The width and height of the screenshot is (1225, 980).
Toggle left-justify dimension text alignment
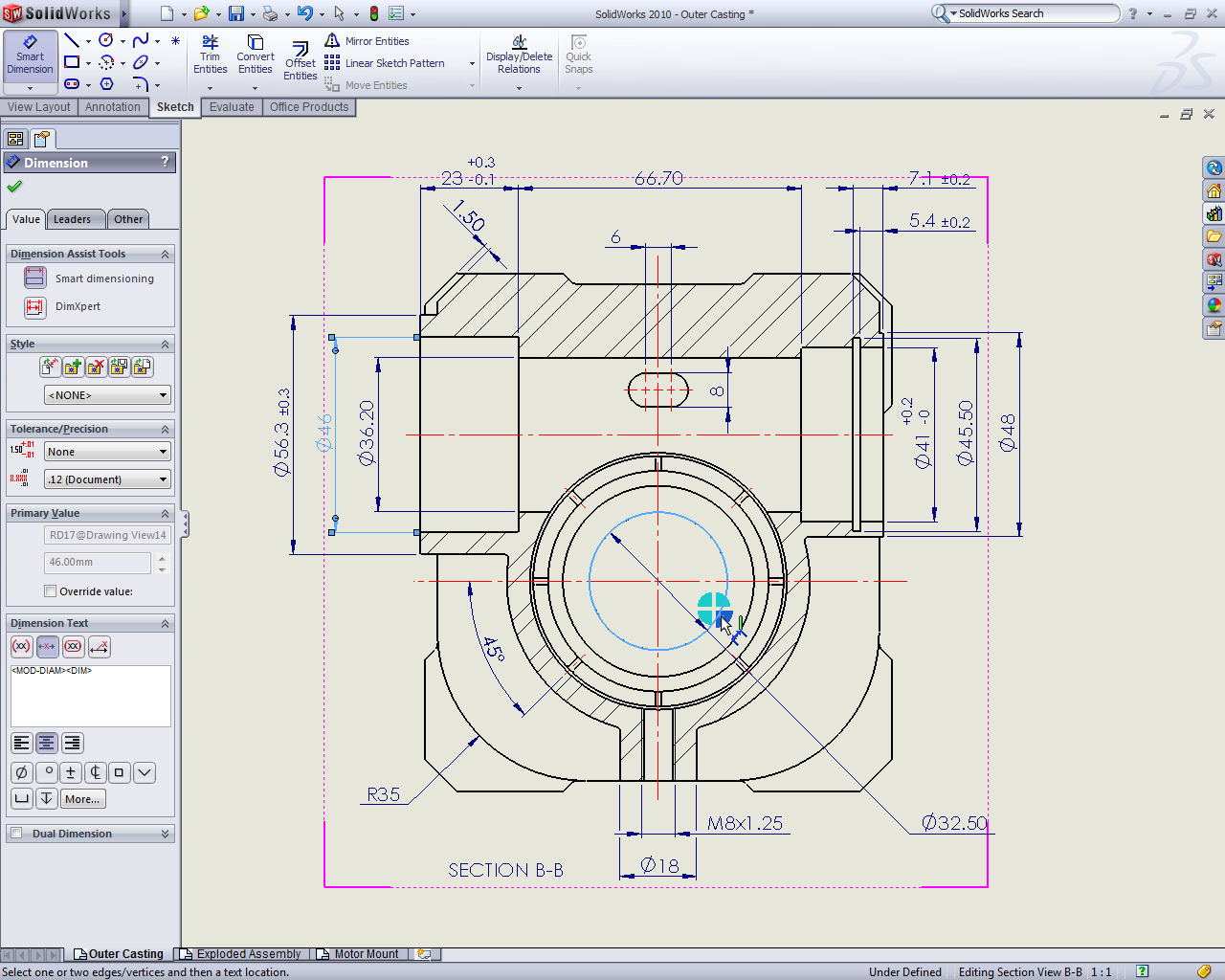click(20, 743)
